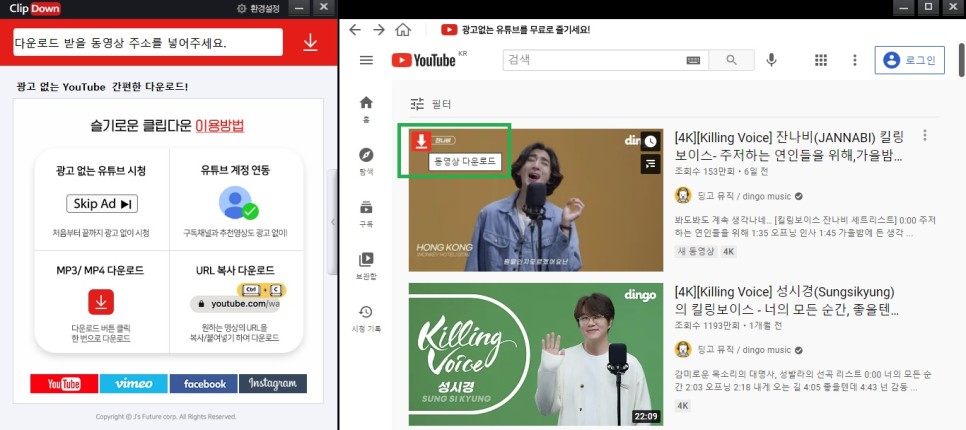This screenshot has width=966, height=430.
Task: Open 보관함 library in the sidebar
Action: pos(367,266)
